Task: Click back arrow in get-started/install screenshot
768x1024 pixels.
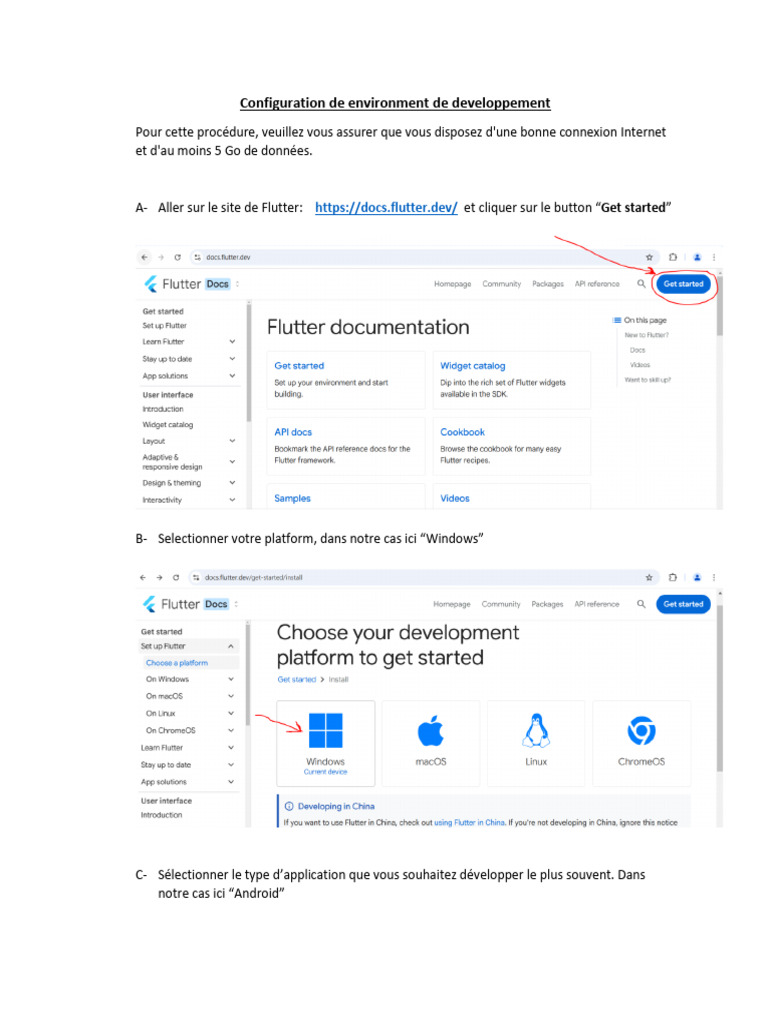Action: (x=143, y=577)
